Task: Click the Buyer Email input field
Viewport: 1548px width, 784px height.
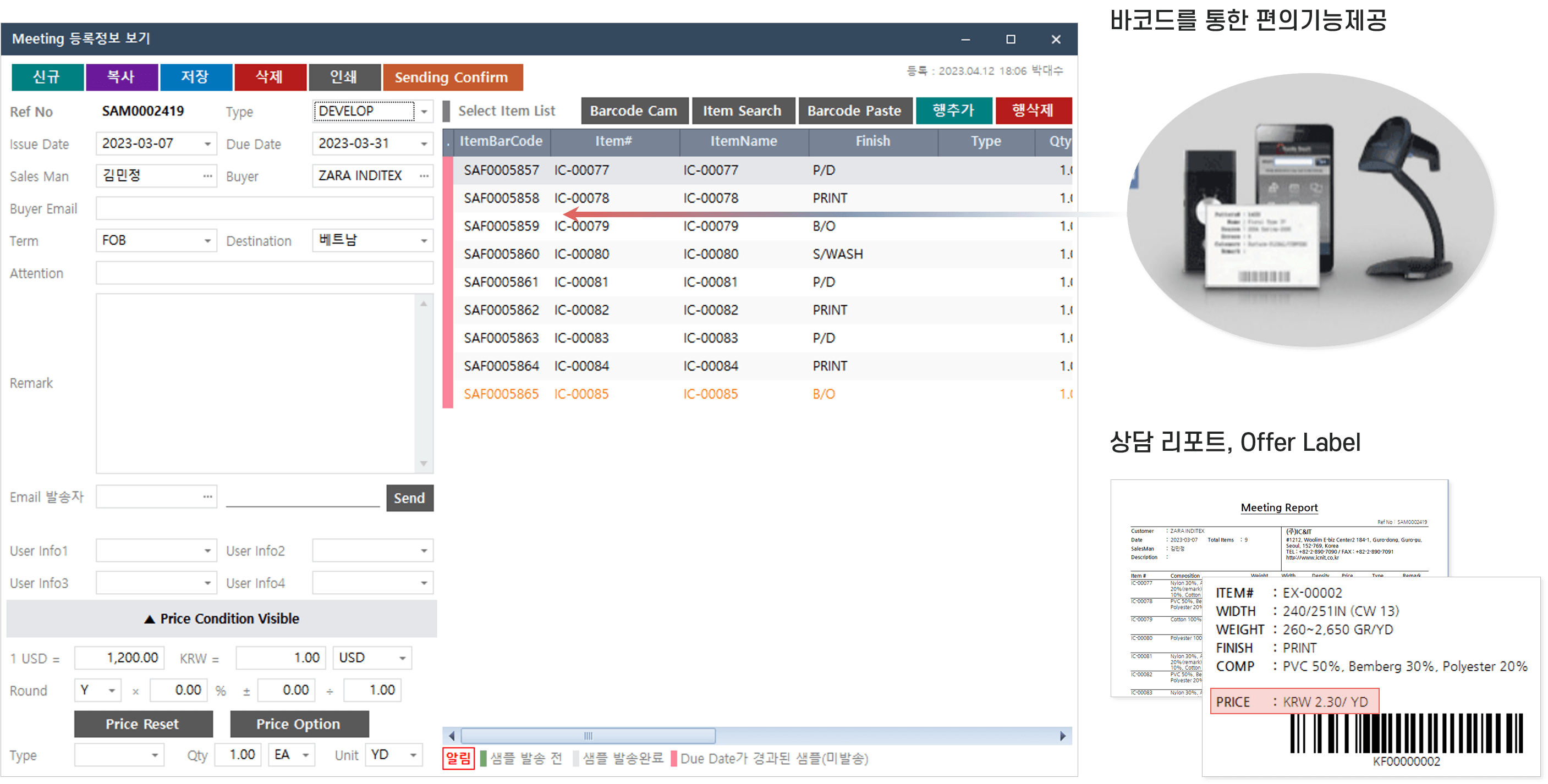Action: pyautogui.click(x=265, y=208)
